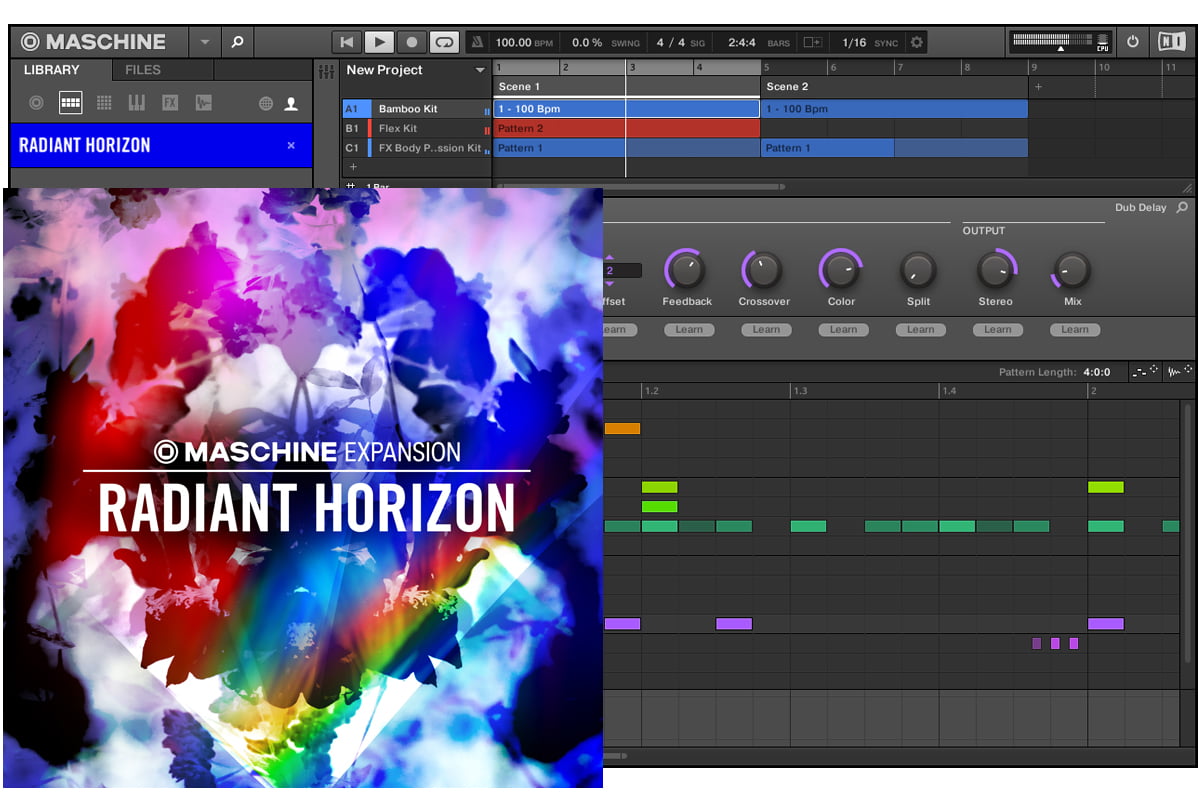Switch to the FILES tab
This screenshot has width=1200, height=800.
[143, 70]
